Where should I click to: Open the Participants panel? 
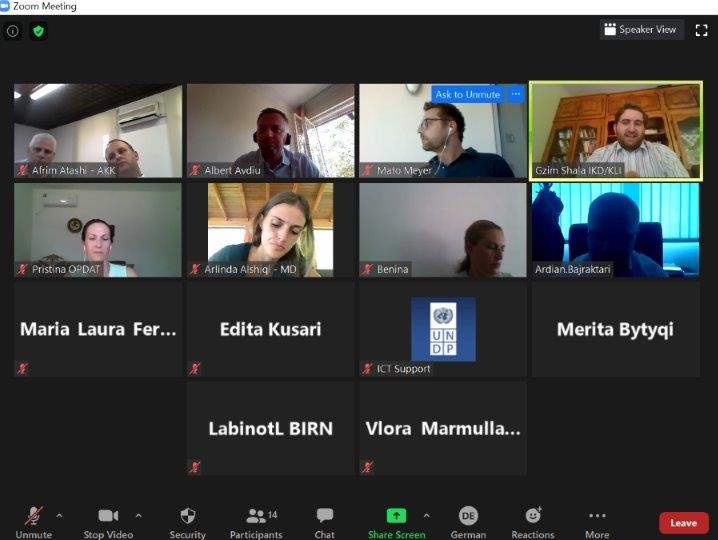pos(256,523)
